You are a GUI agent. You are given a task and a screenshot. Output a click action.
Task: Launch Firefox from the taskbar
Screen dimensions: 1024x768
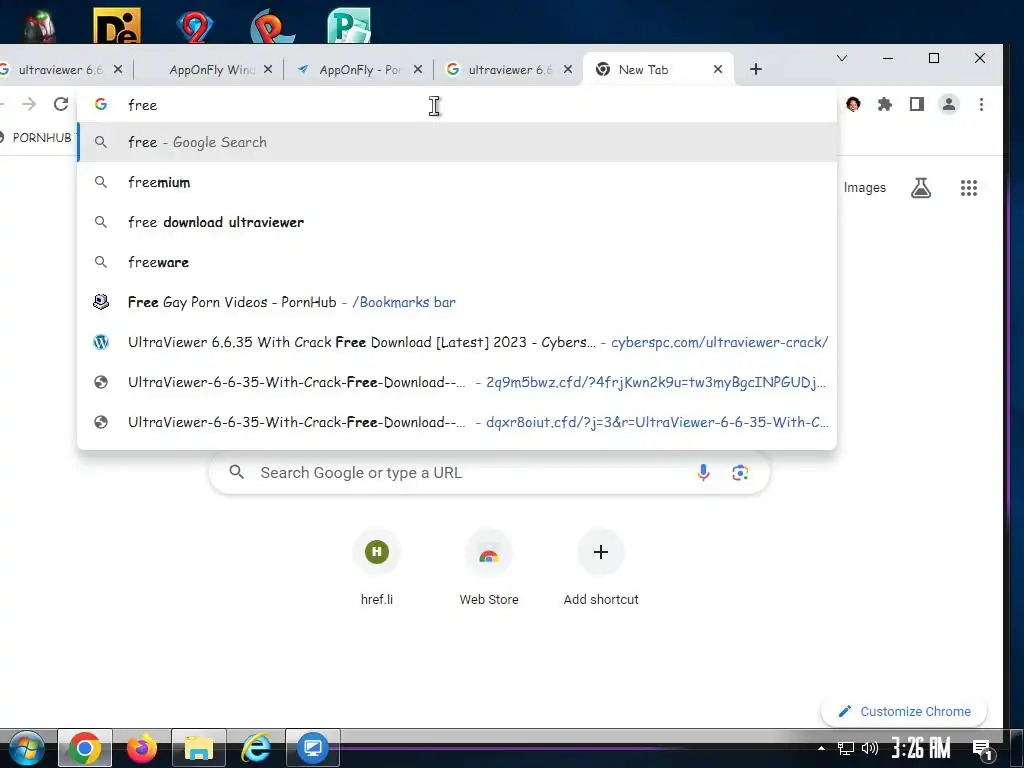(142, 748)
